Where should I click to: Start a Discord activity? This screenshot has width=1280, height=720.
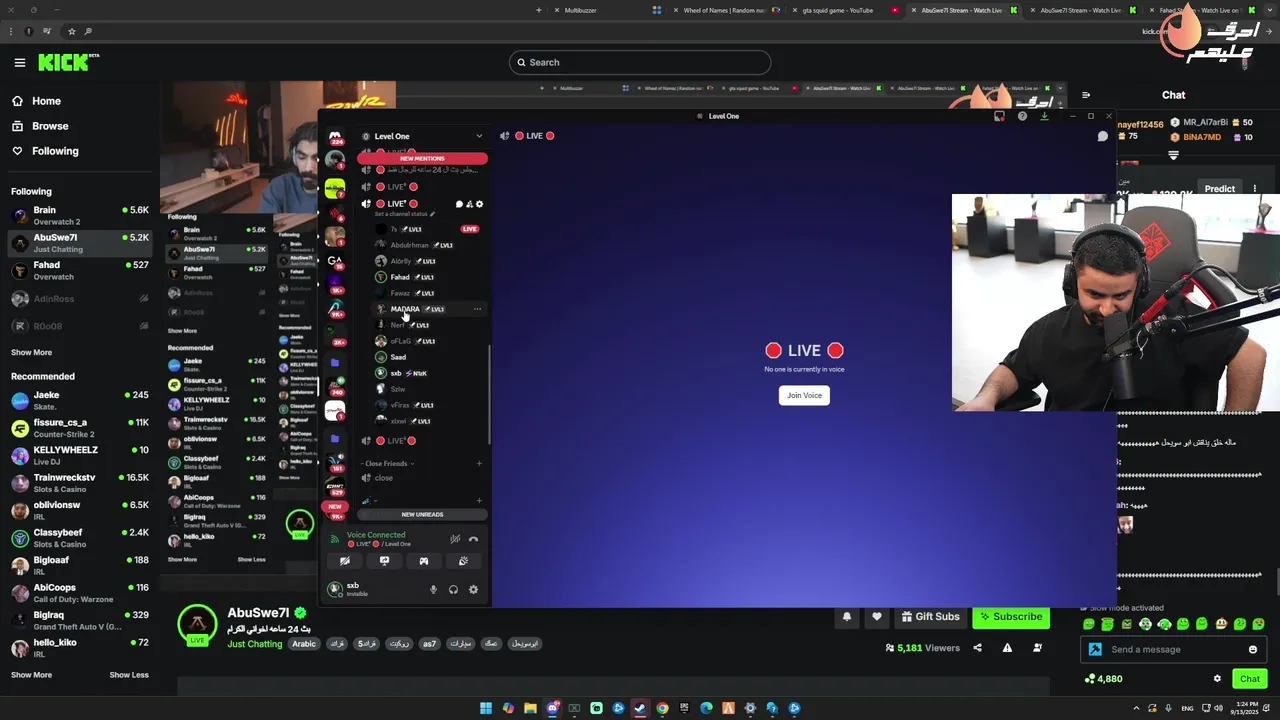(x=424, y=561)
